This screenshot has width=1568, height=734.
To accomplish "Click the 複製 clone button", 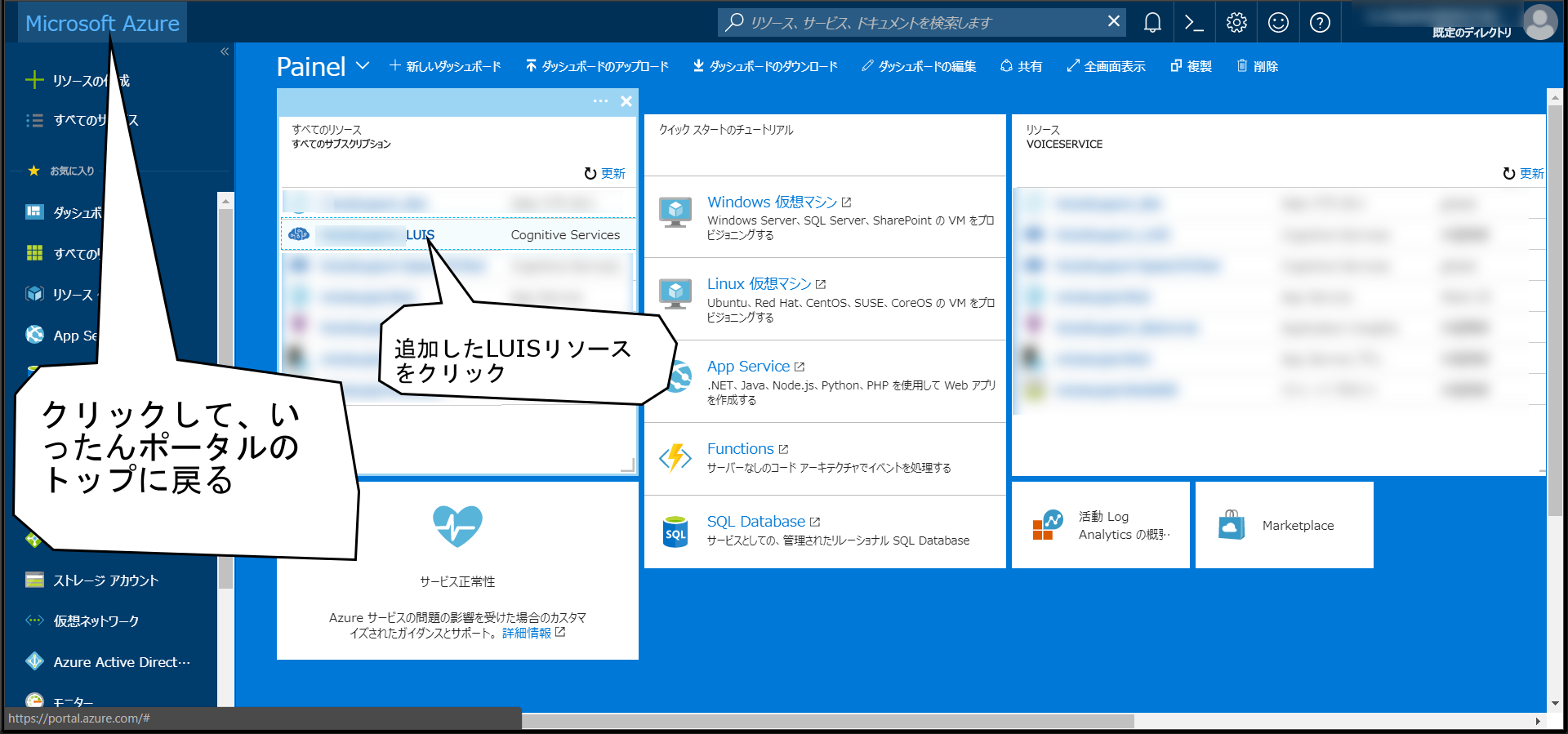I will point(1191,66).
